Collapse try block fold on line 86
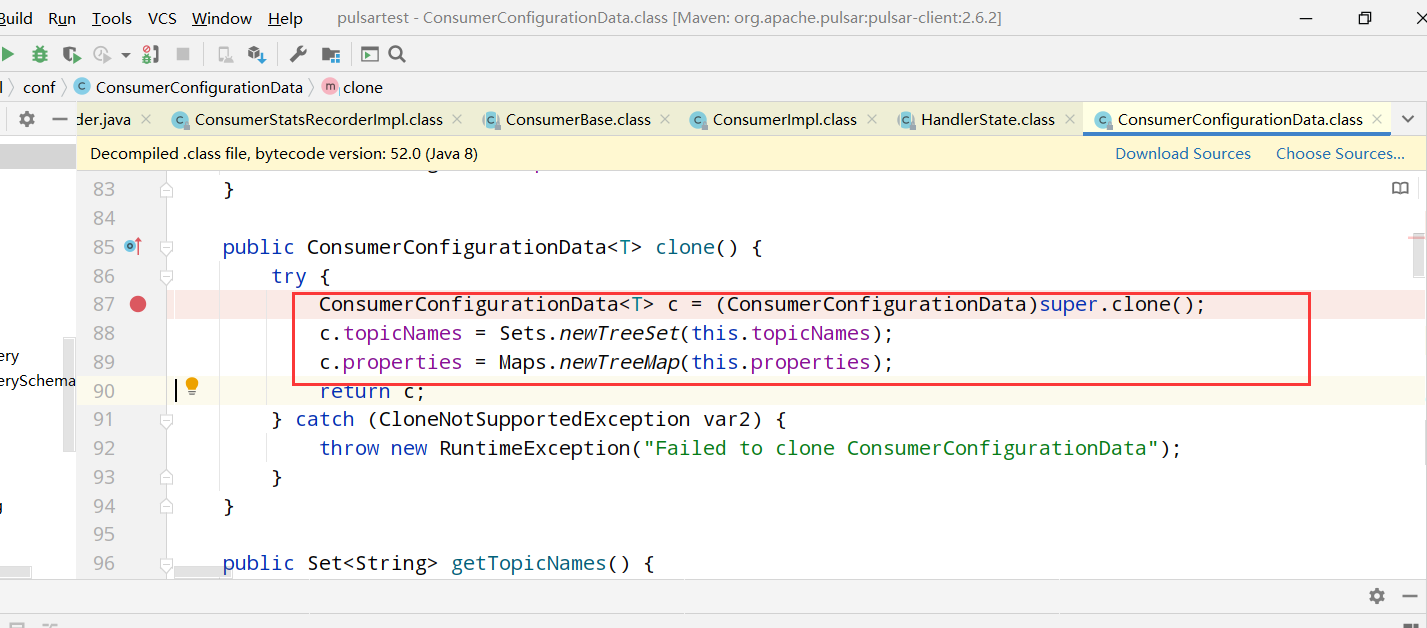1427x628 pixels. coord(167,276)
